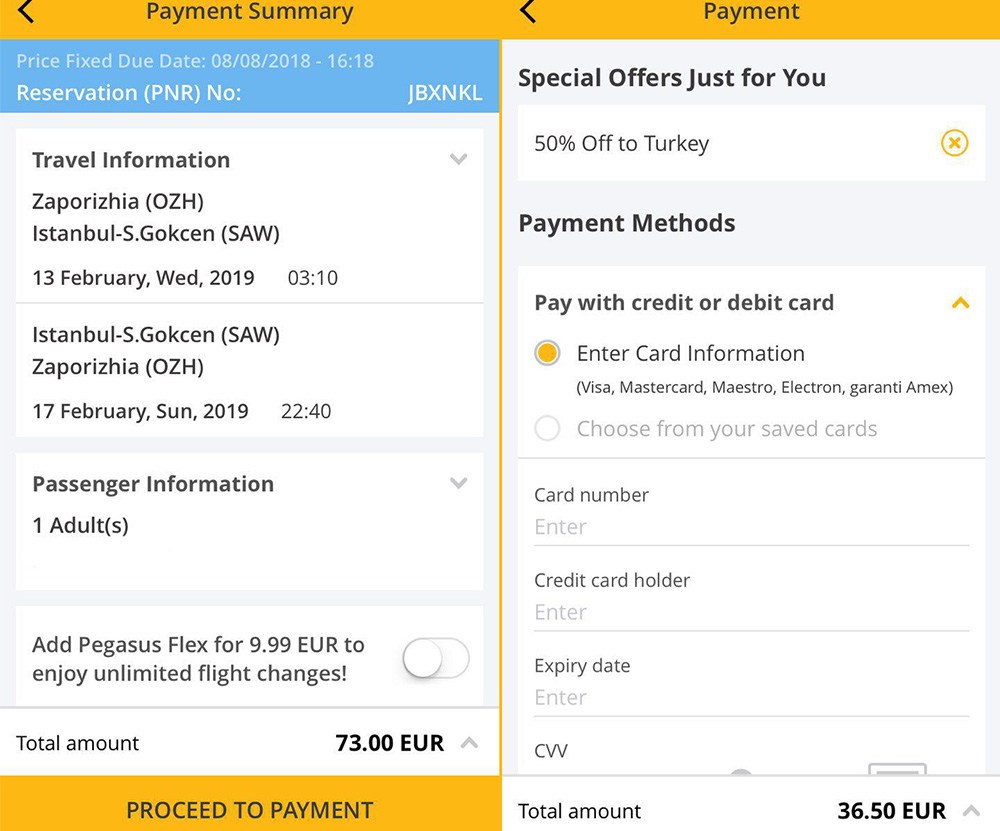Image resolution: width=1000 pixels, height=831 pixels.
Task: Toggle the Pegasus Flex switch on
Action: pyautogui.click(x=435, y=659)
